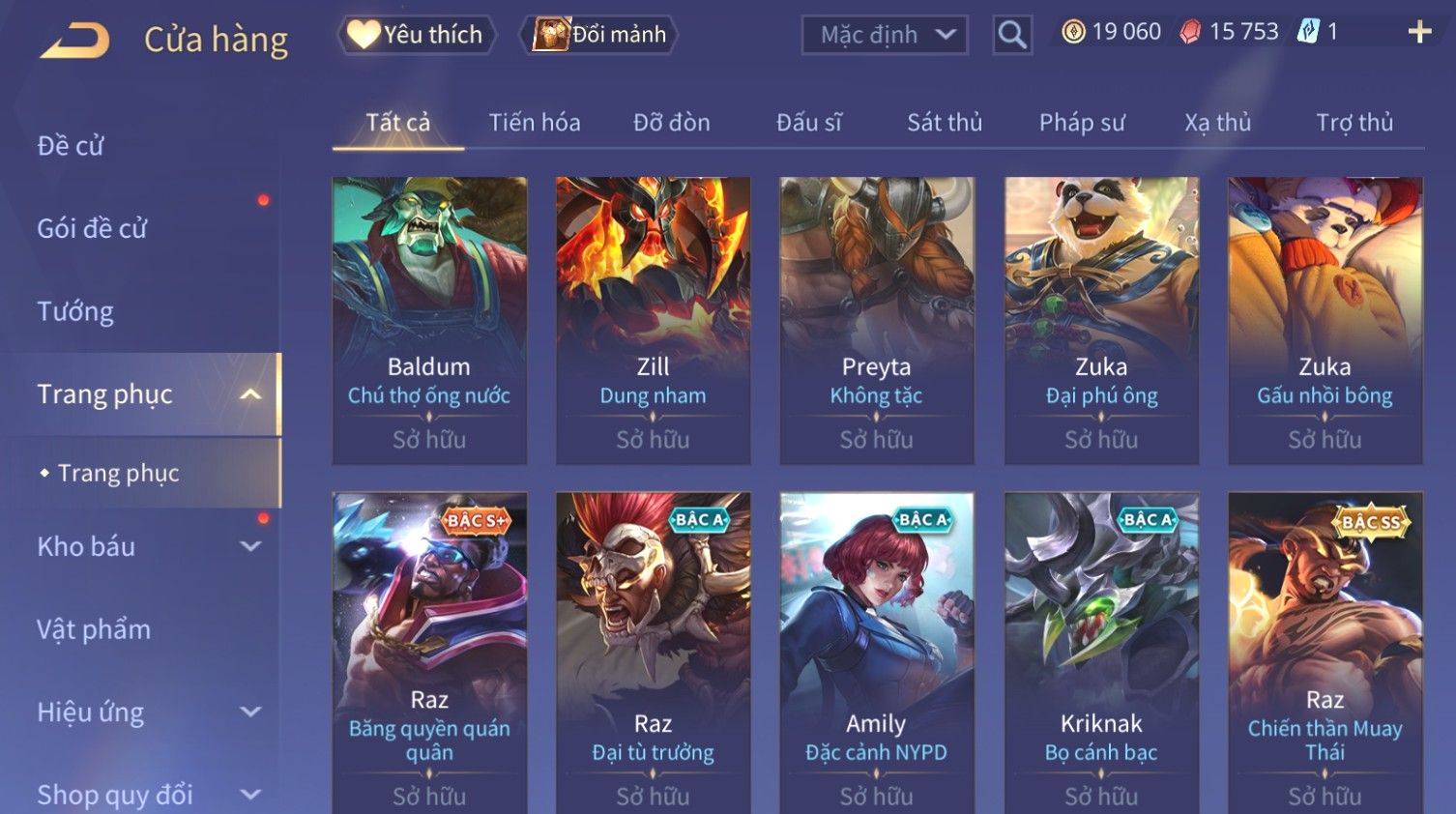Open Gói đề cử in the sidebar
Image resolution: width=1456 pixels, height=814 pixels.
[x=92, y=228]
